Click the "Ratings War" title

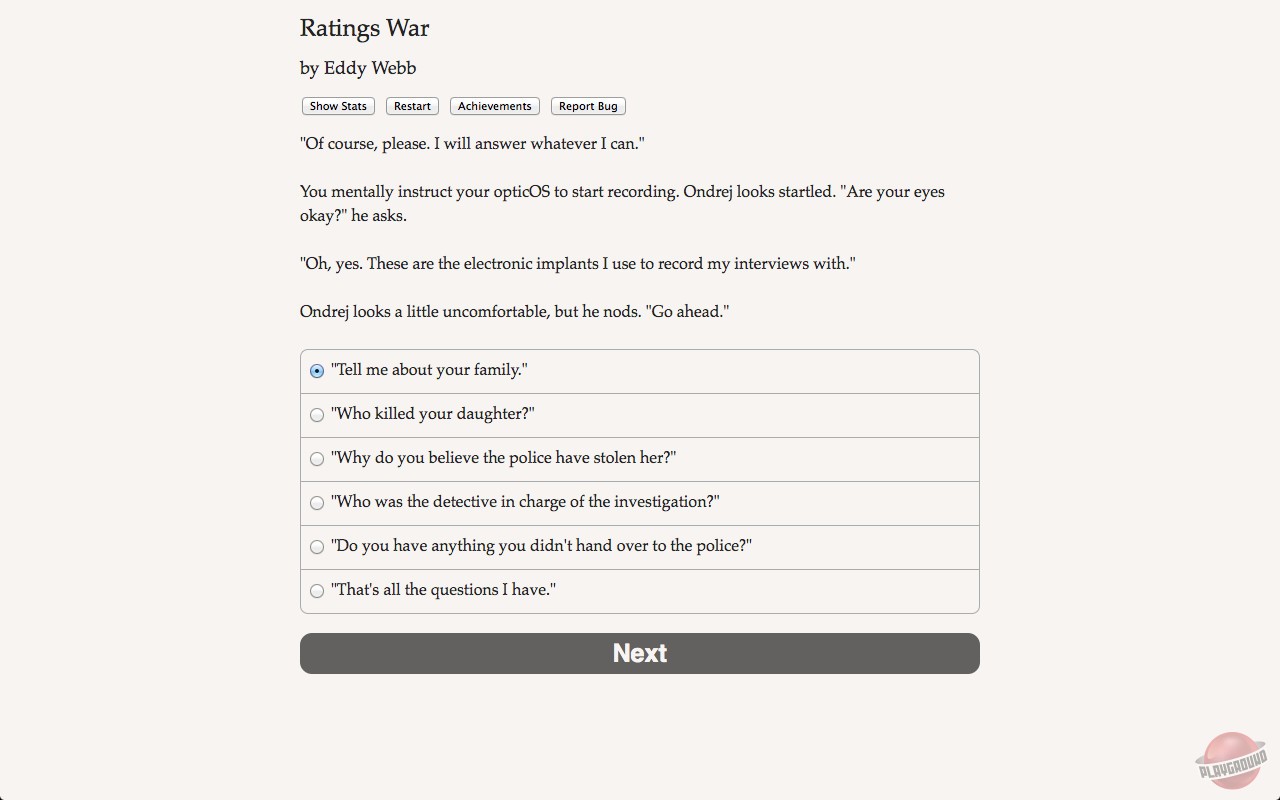tap(364, 28)
